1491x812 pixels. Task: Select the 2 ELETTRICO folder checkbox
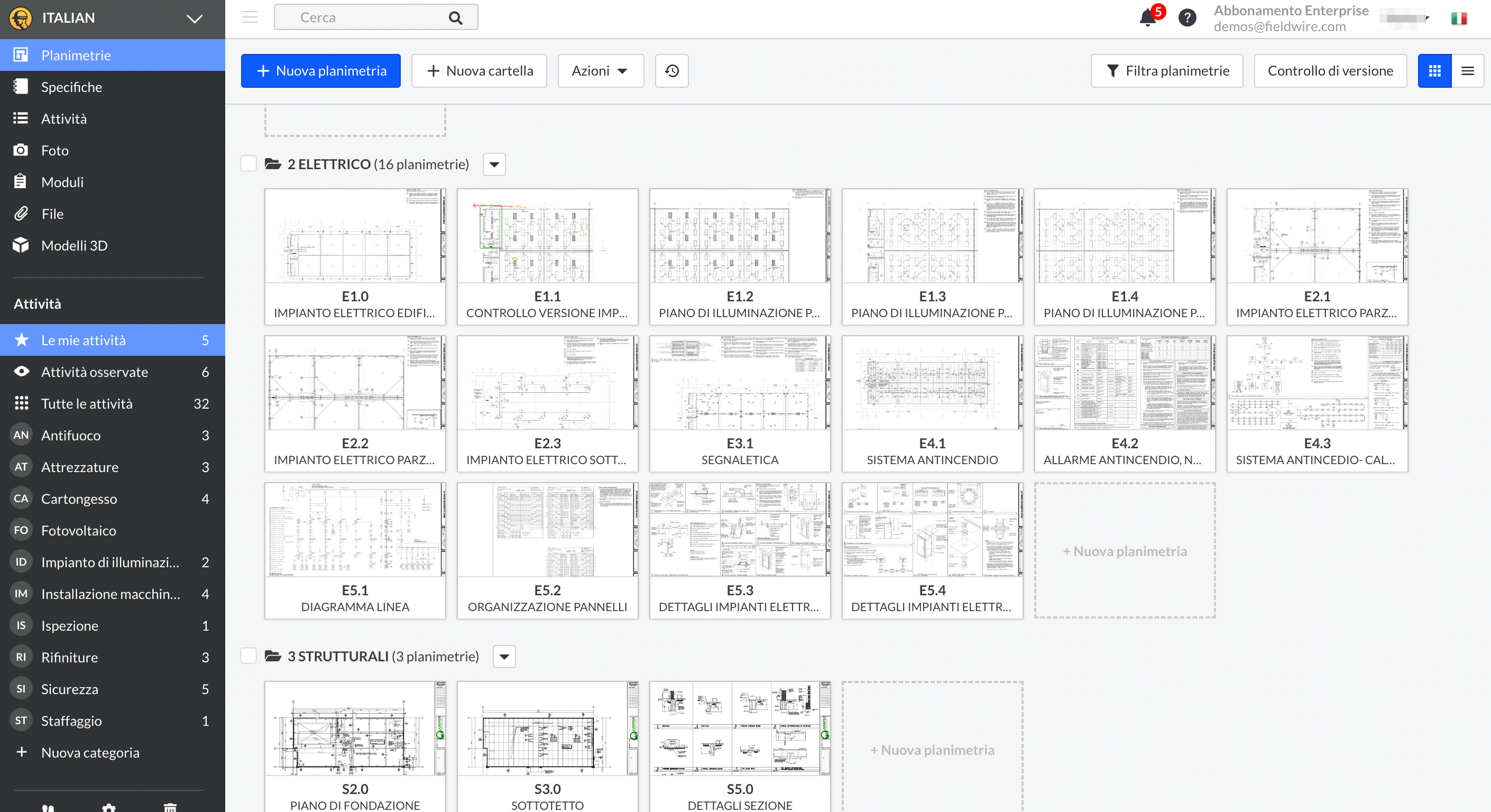[248, 164]
